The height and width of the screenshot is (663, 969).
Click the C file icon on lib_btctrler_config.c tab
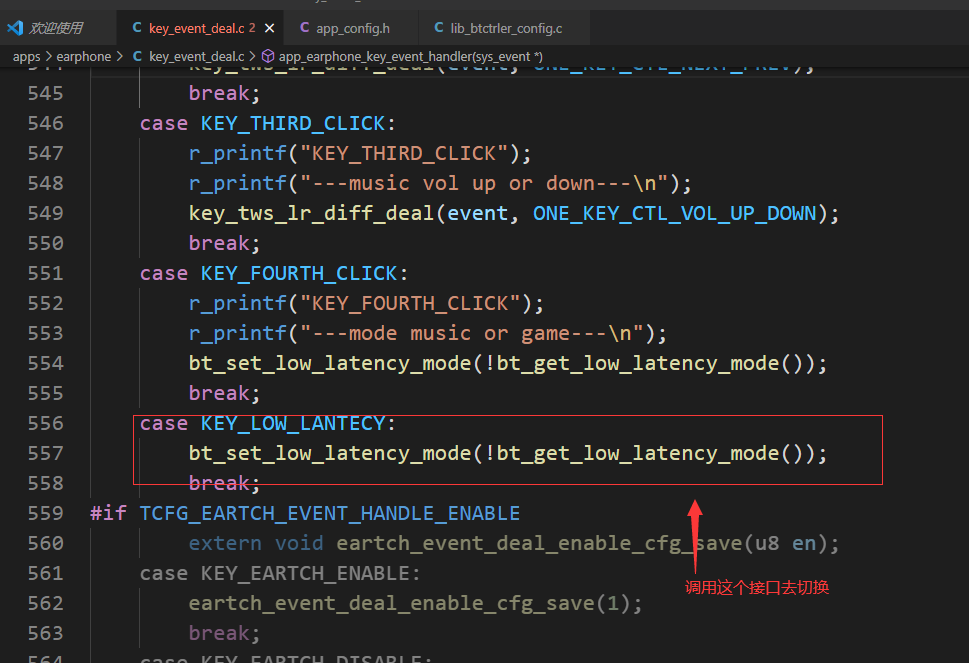tap(439, 28)
